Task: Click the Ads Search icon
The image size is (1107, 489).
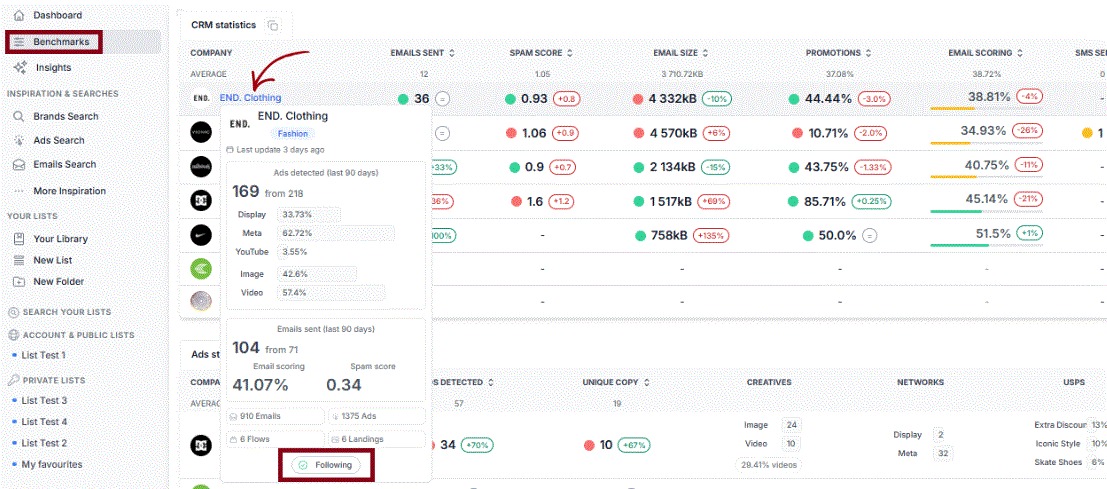Action: [19, 140]
